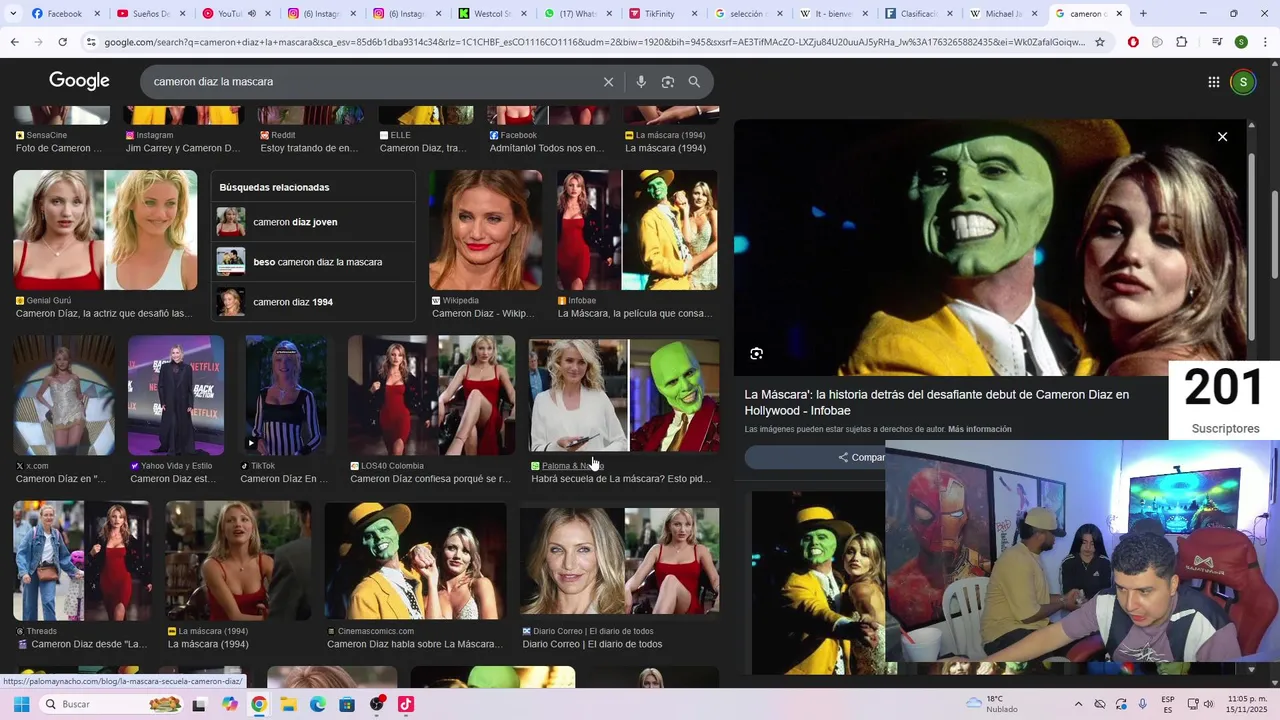Go back in browser history
This screenshot has height=720, width=1280.
coord(14,42)
